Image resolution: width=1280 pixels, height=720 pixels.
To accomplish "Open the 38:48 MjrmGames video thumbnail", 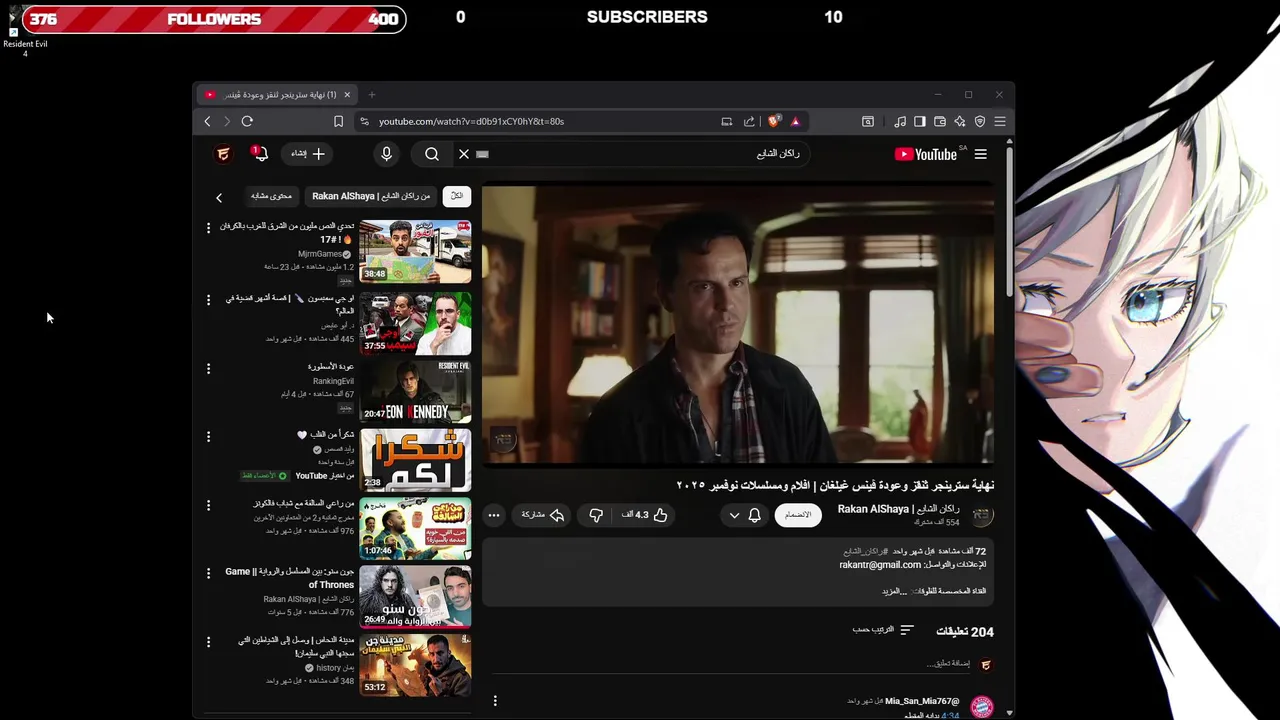I will pos(415,252).
